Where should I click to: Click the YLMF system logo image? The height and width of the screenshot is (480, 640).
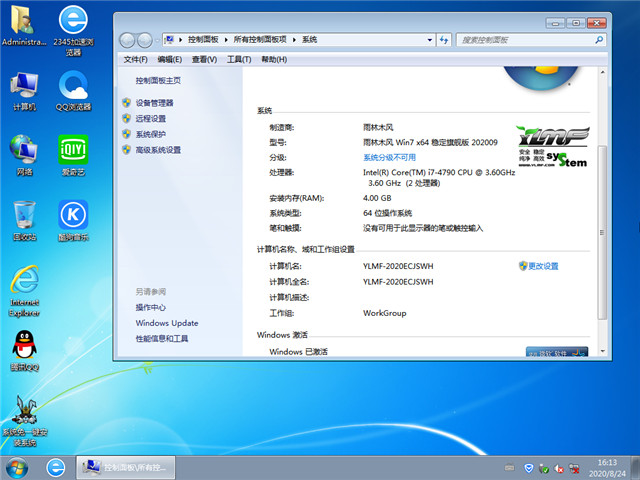pos(553,146)
